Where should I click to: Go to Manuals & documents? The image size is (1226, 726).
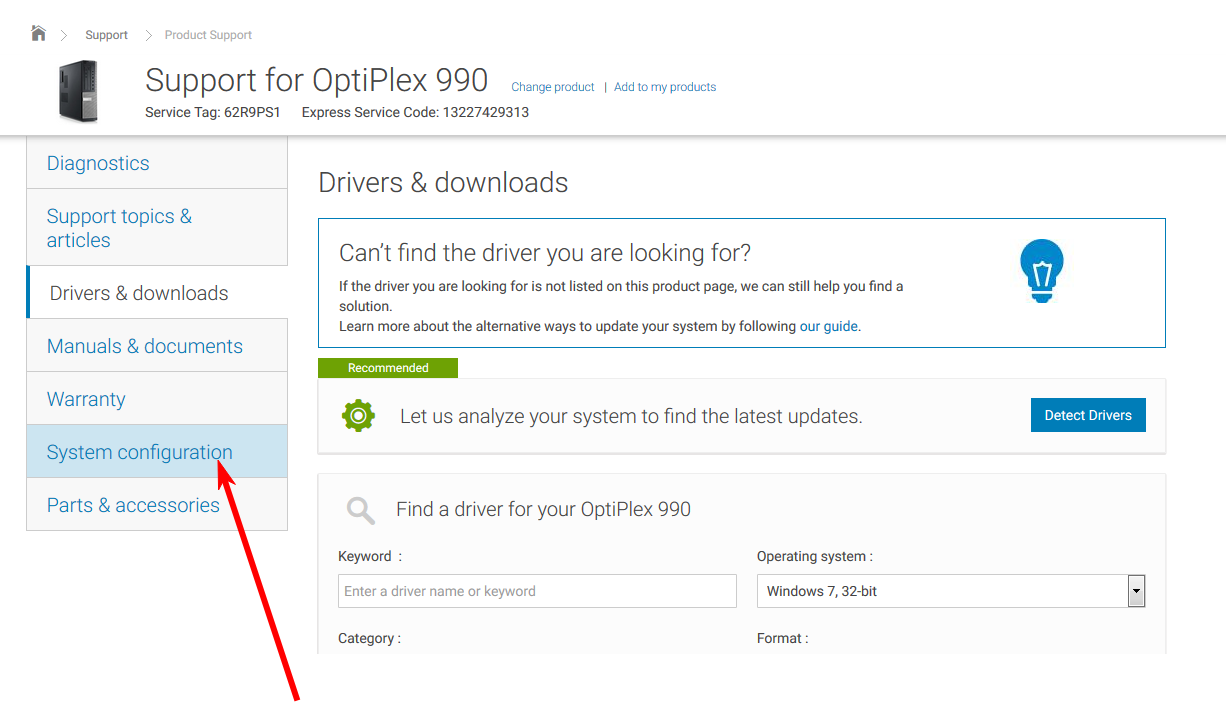tap(145, 346)
